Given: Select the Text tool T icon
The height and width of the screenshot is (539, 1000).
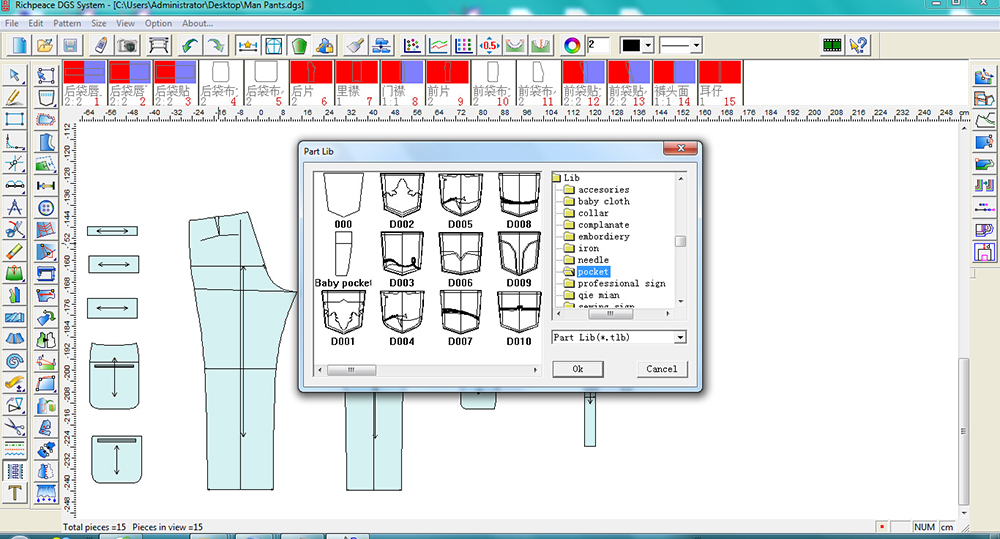Looking at the screenshot, I should coord(15,493).
